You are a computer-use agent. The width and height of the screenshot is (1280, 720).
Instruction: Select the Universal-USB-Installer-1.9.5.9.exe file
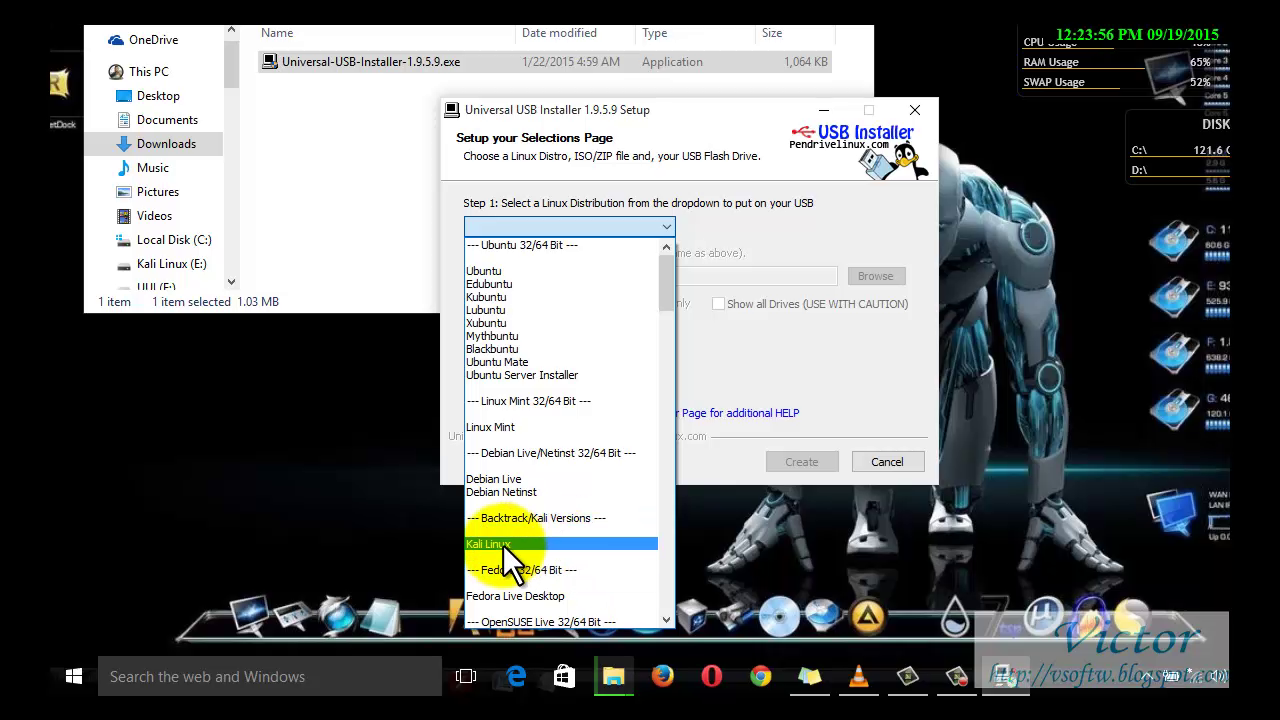(370, 61)
